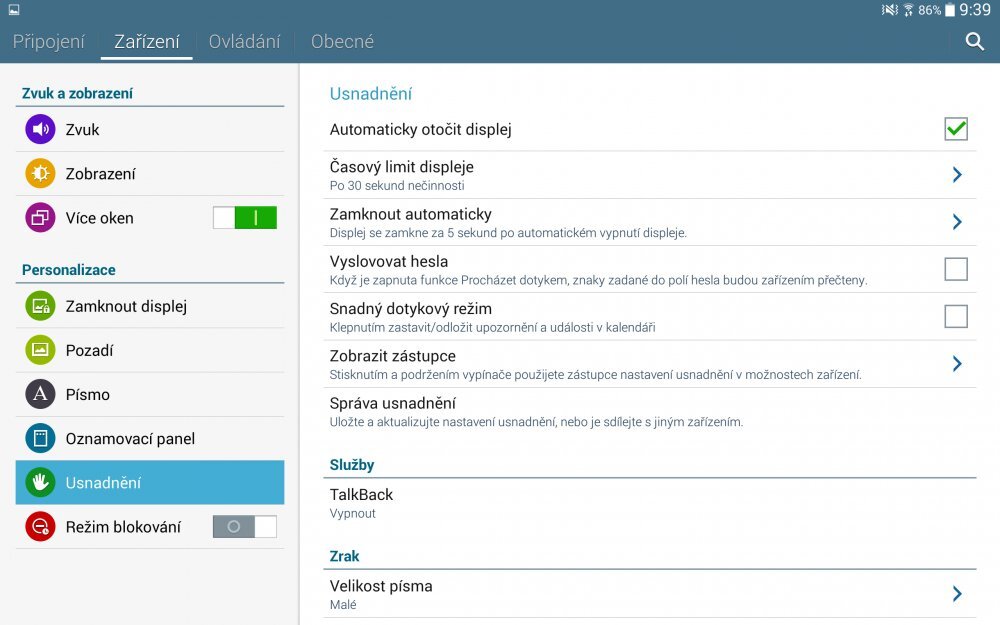Turn on the Režim blokování switch
This screenshot has width=1000, height=625.
click(245, 527)
